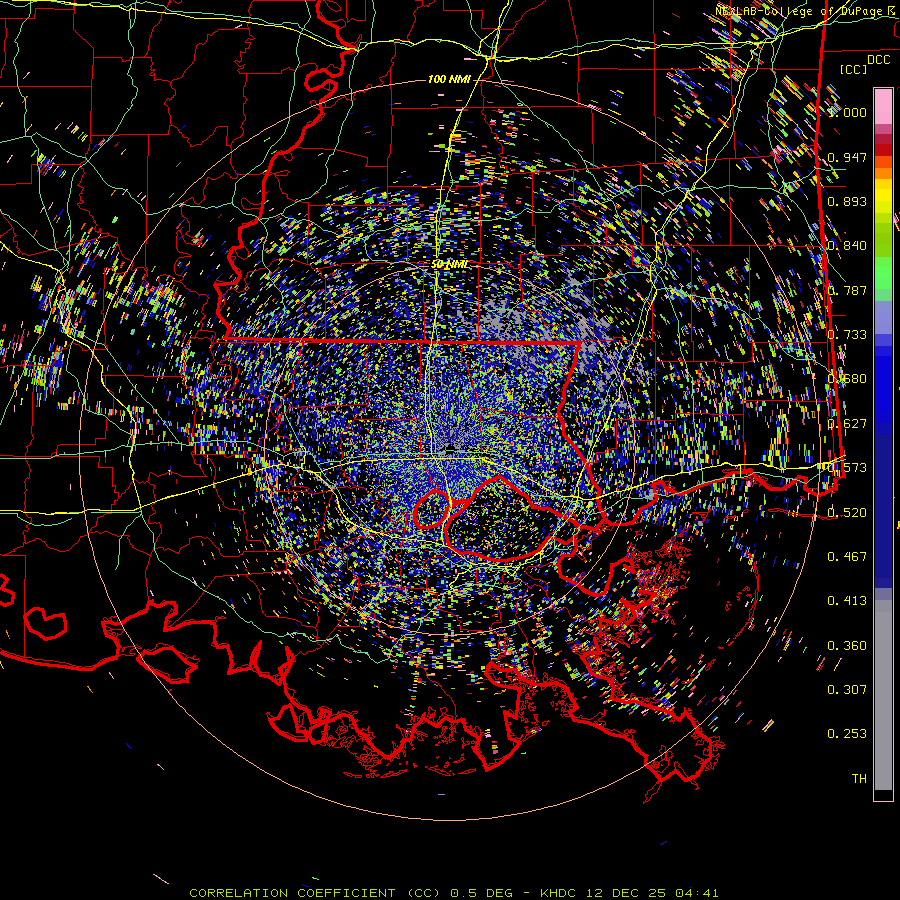Click the 0.893 legend value
900x900 pixels.
point(847,201)
